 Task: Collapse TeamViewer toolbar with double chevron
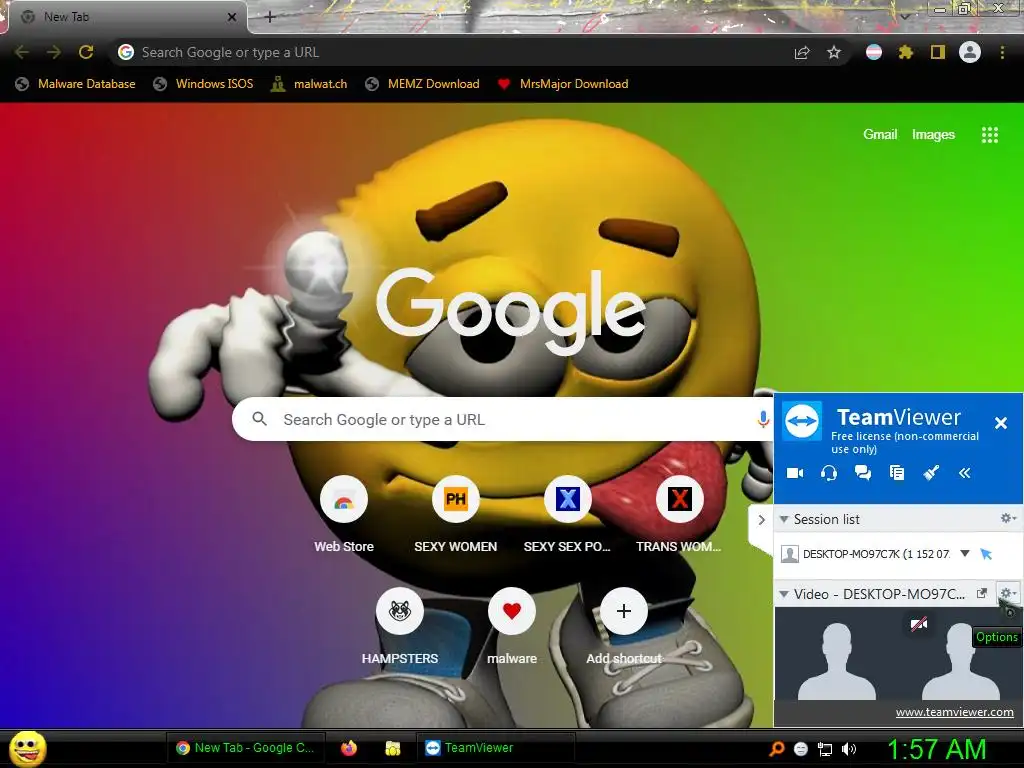(x=965, y=473)
